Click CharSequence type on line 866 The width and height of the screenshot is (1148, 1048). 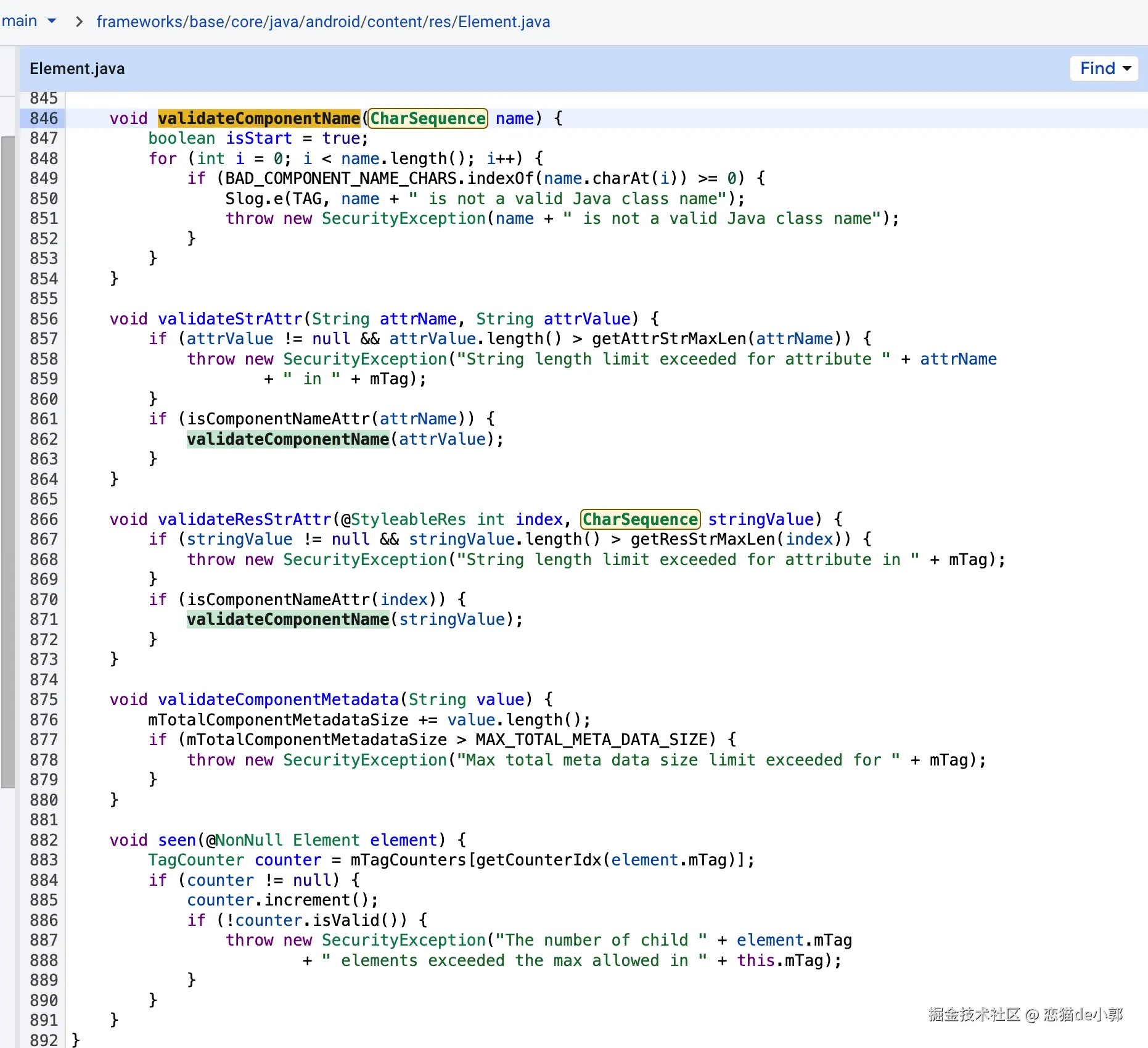(x=641, y=519)
